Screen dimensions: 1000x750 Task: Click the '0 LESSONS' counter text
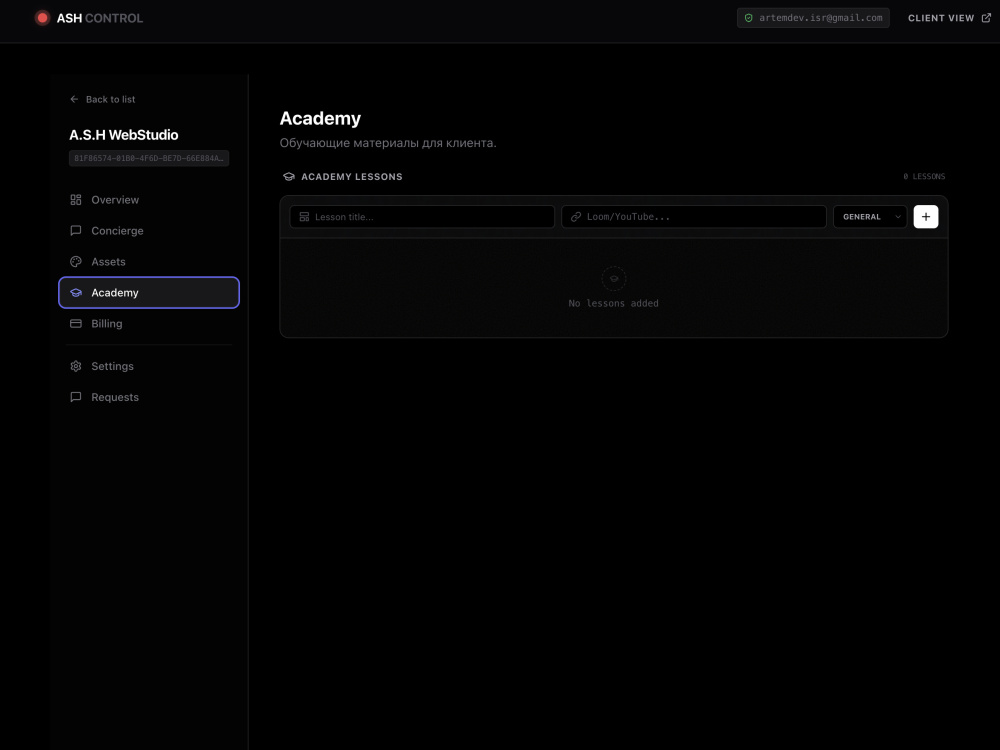click(x=924, y=177)
